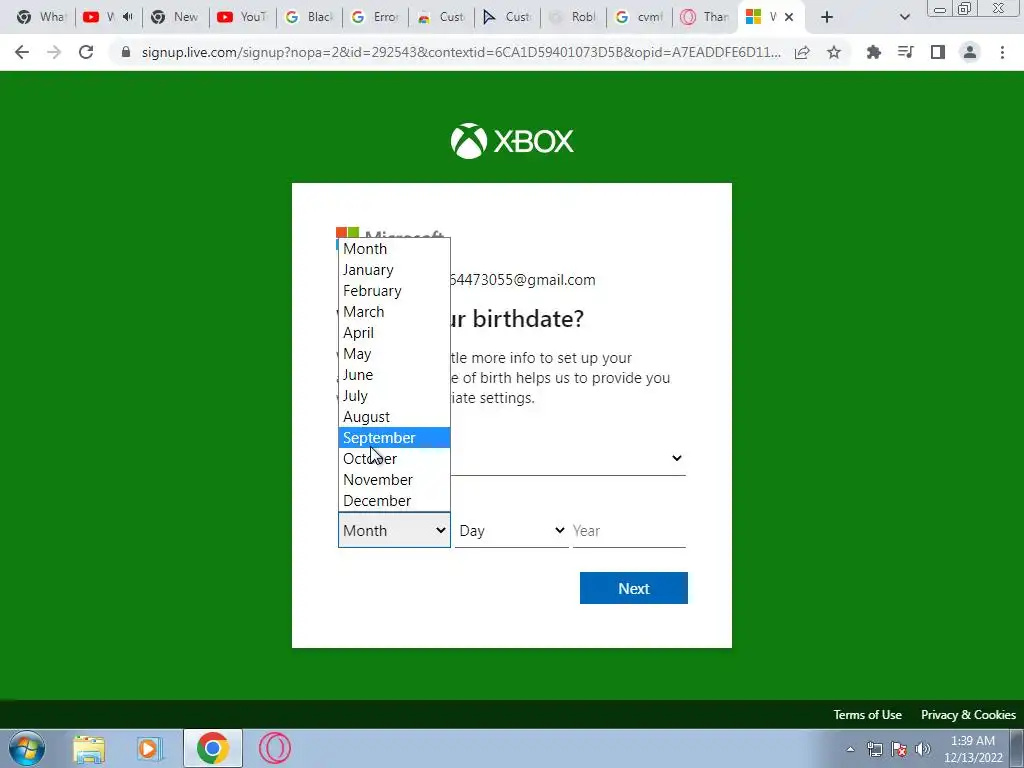Open the Windows Start button
This screenshot has height=768, width=1024.
27,748
